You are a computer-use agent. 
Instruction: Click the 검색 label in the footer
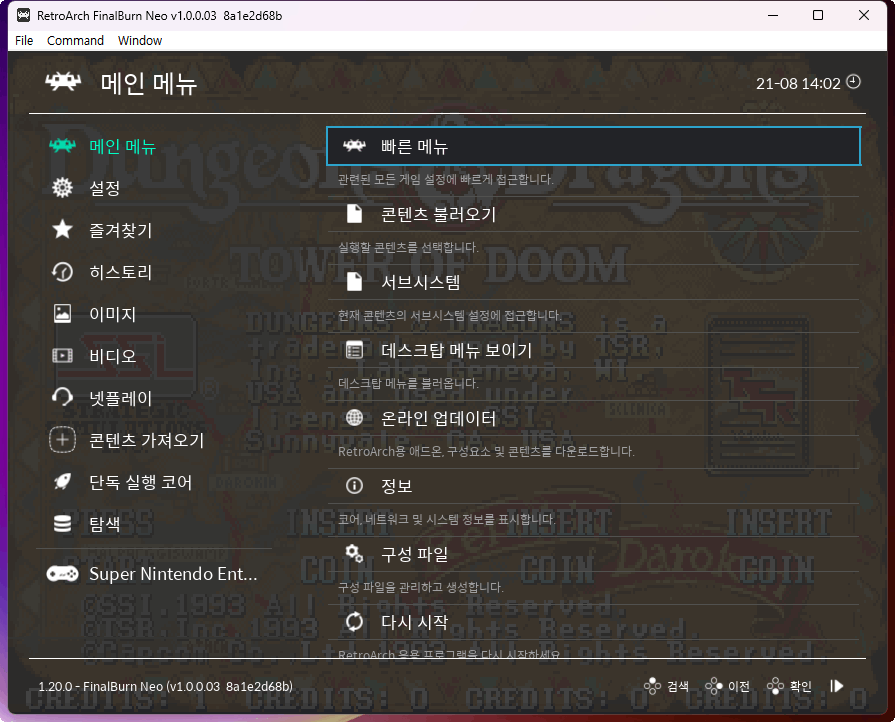pyautogui.click(x=678, y=686)
